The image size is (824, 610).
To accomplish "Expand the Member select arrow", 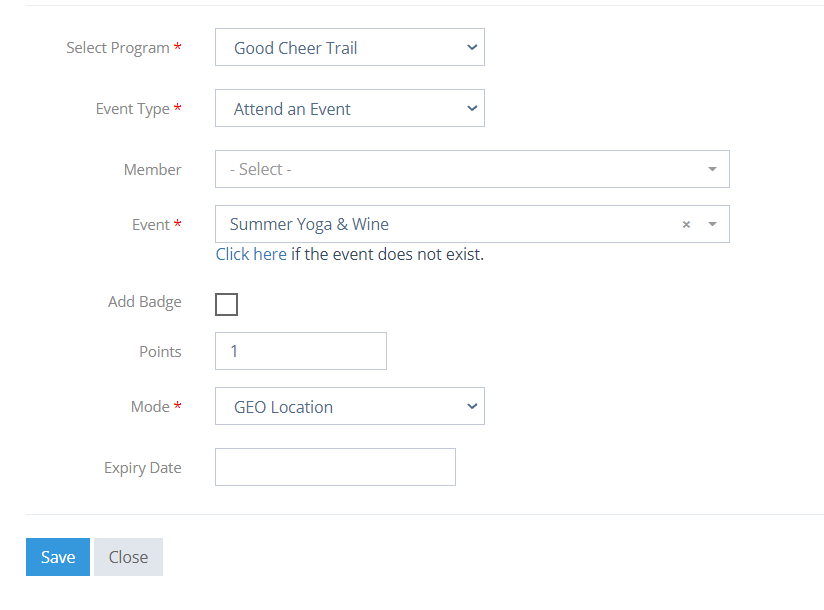I will (712, 169).
